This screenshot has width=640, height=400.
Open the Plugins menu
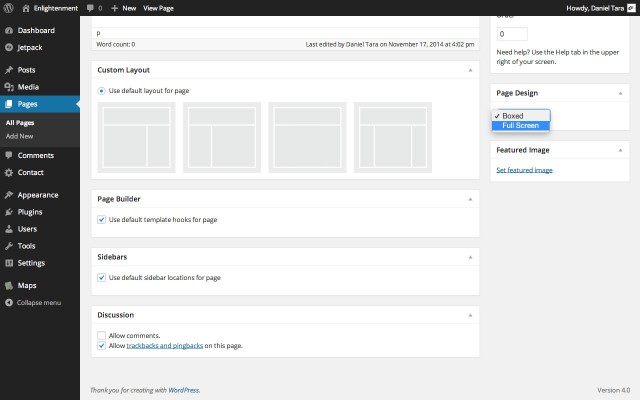click(x=40, y=212)
